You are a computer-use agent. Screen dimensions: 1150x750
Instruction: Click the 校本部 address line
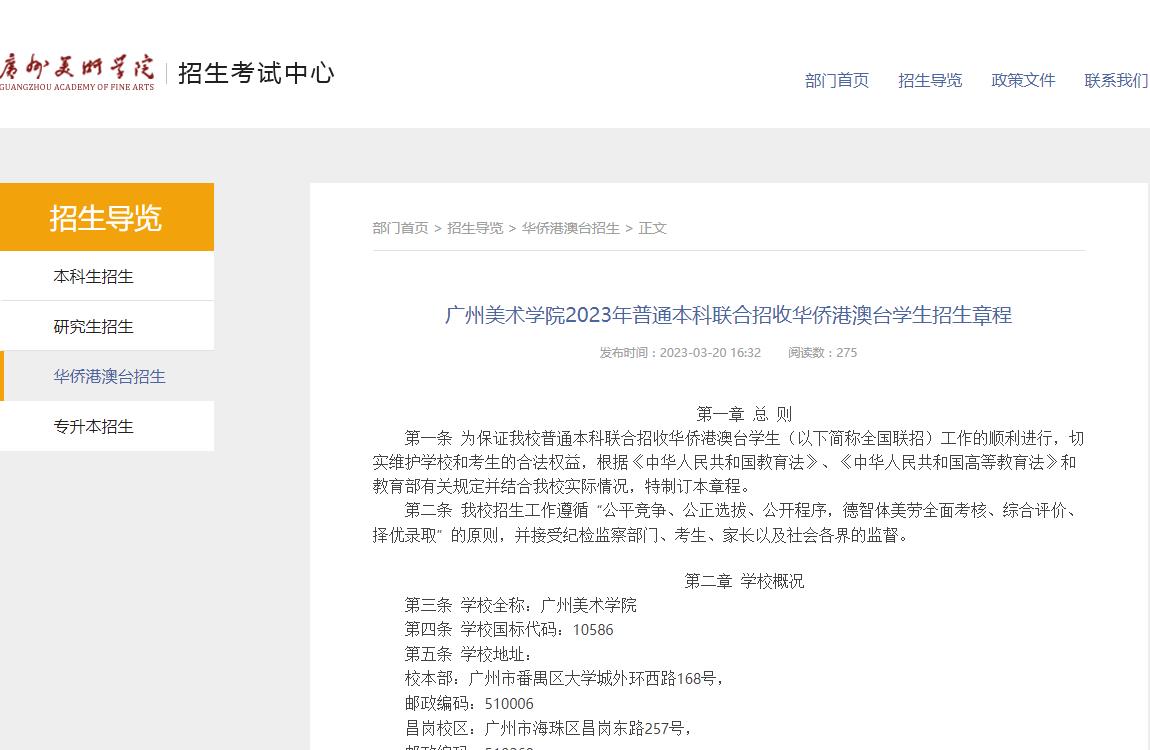click(x=565, y=679)
